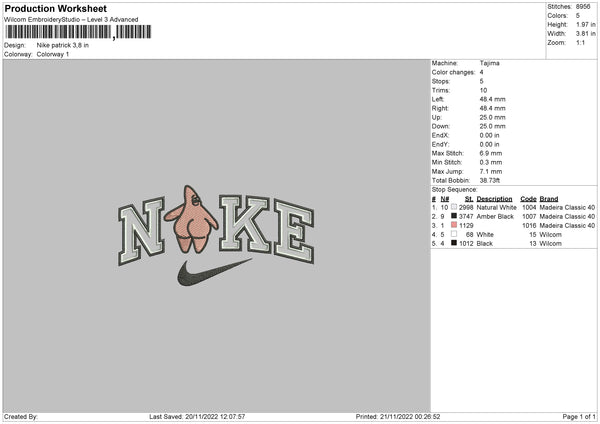Click stitch count '3747' in row 2
The width and height of the screenshot is (600, 424).
tap(466, 217)
